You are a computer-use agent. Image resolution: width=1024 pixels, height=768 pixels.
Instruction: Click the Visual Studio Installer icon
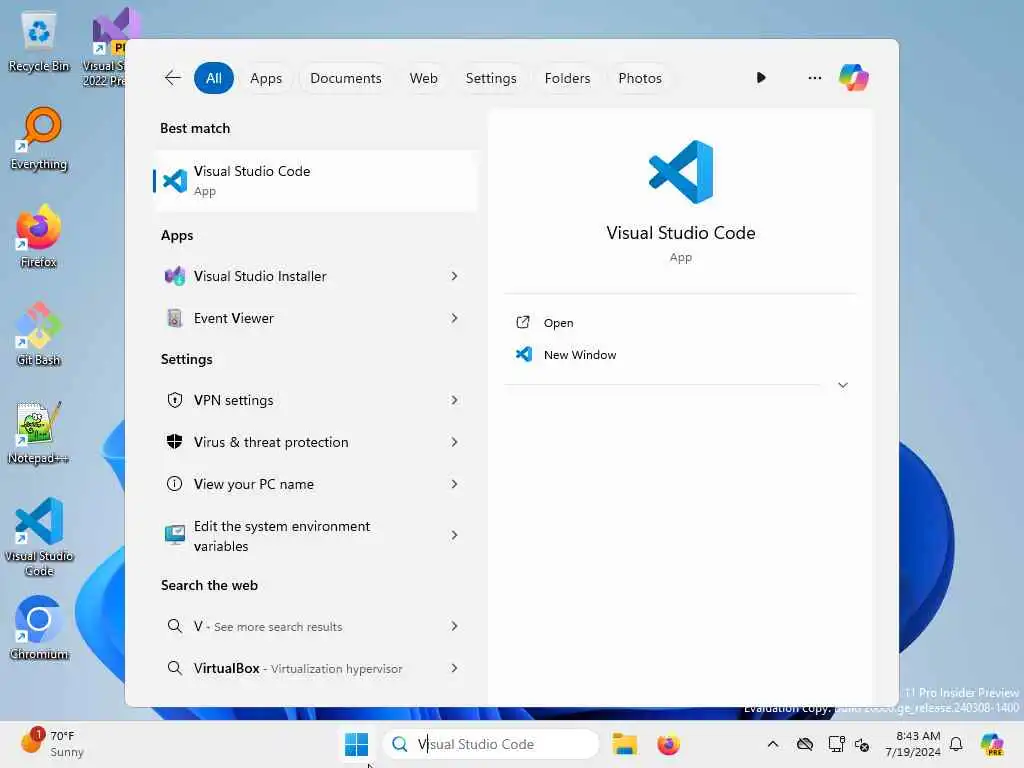[174, 276]
